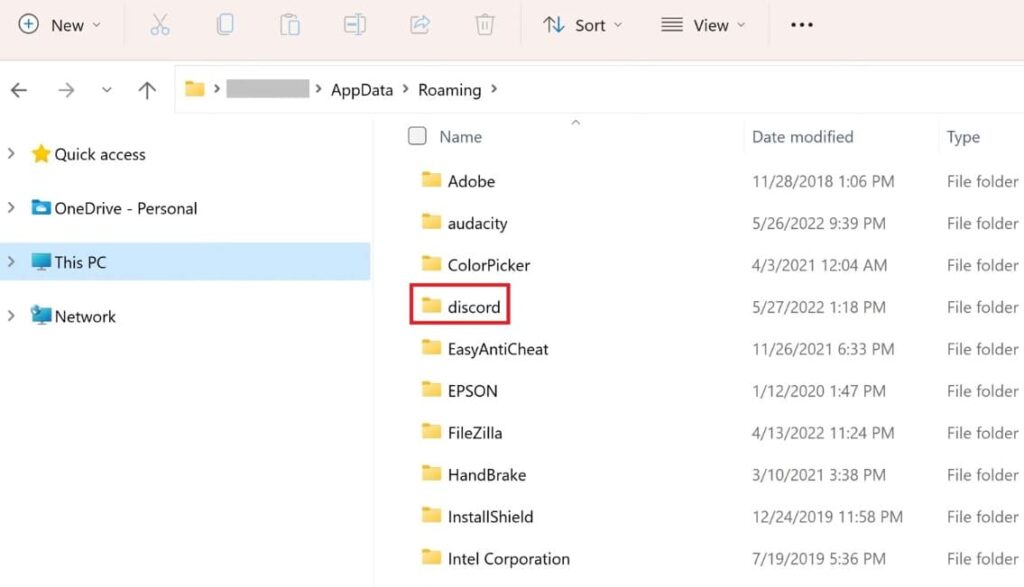Screen dimensions: 1024x587
Task: Open the New dropdown menu
Action: point(60,25)
